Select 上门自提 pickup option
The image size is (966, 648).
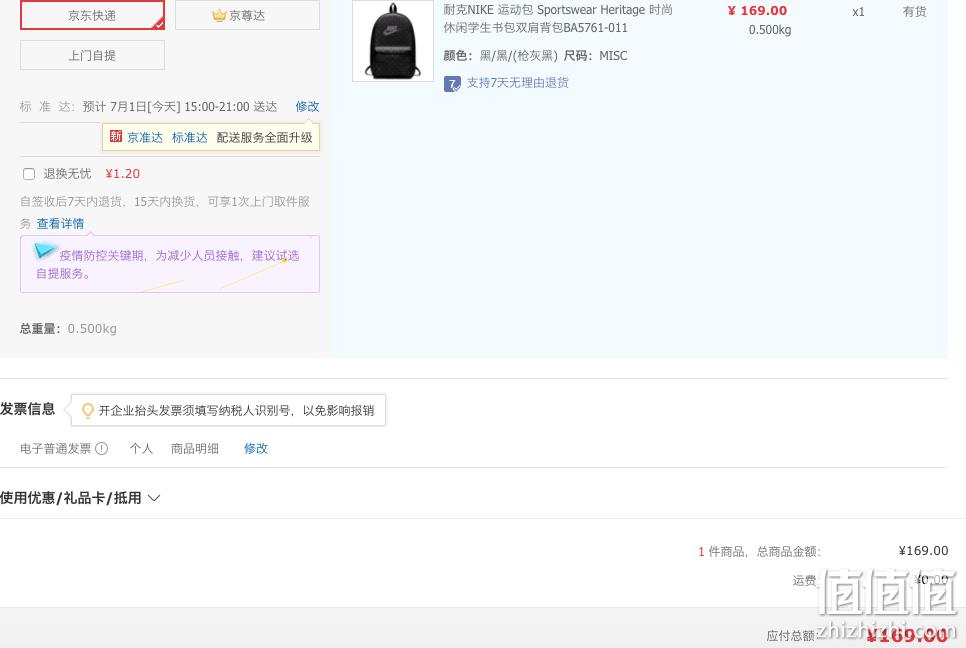[x=92, y=55]
